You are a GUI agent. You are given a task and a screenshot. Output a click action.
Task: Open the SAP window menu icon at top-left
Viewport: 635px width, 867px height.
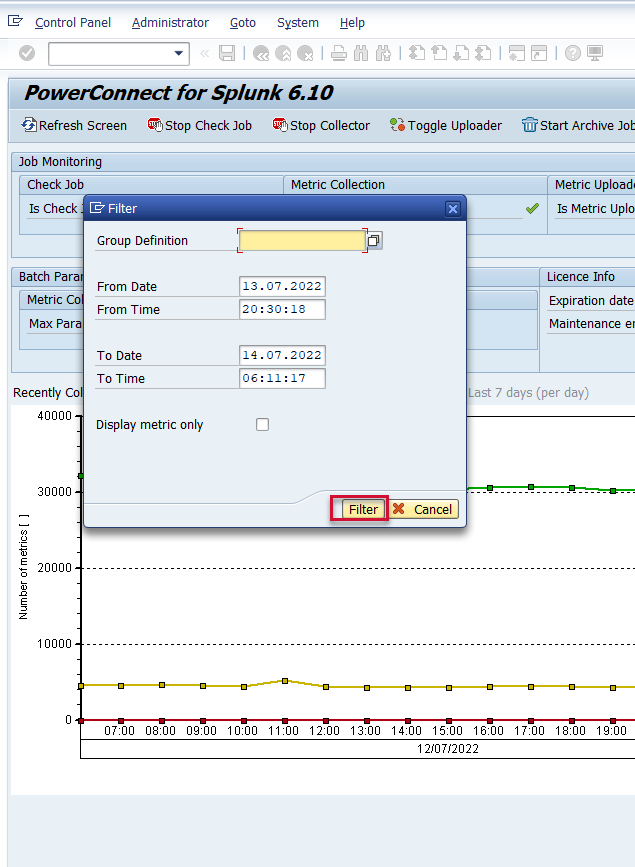(x=15, y=22)
